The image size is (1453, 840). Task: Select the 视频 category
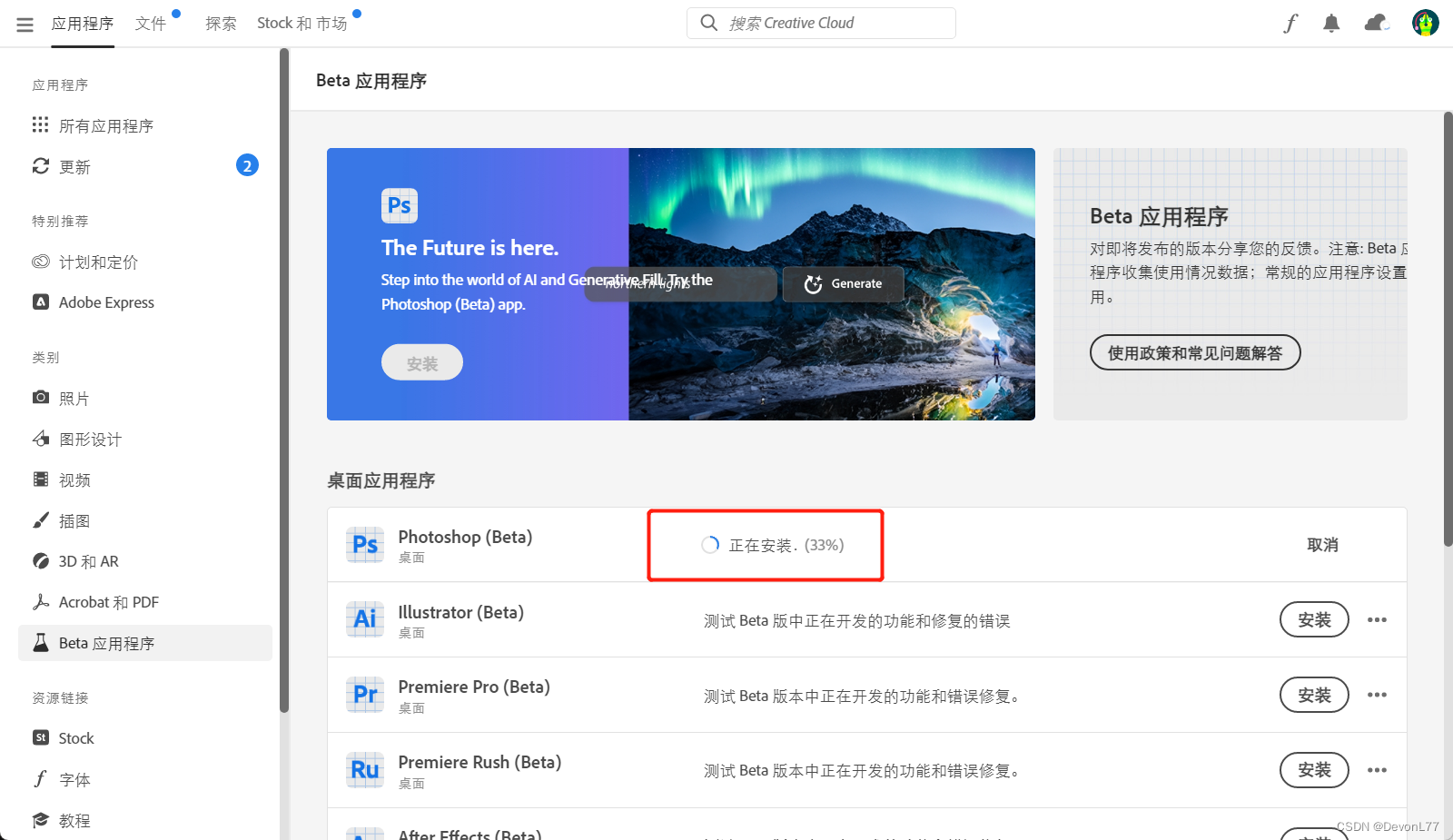pos(145,479)
